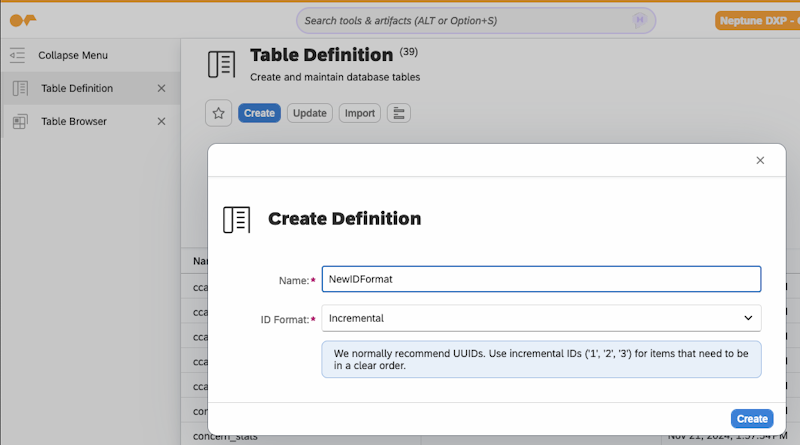Open Table Browser from sidebar
Image resolution: width=800 pixels, height=445 pixels.
click(74, 121)
